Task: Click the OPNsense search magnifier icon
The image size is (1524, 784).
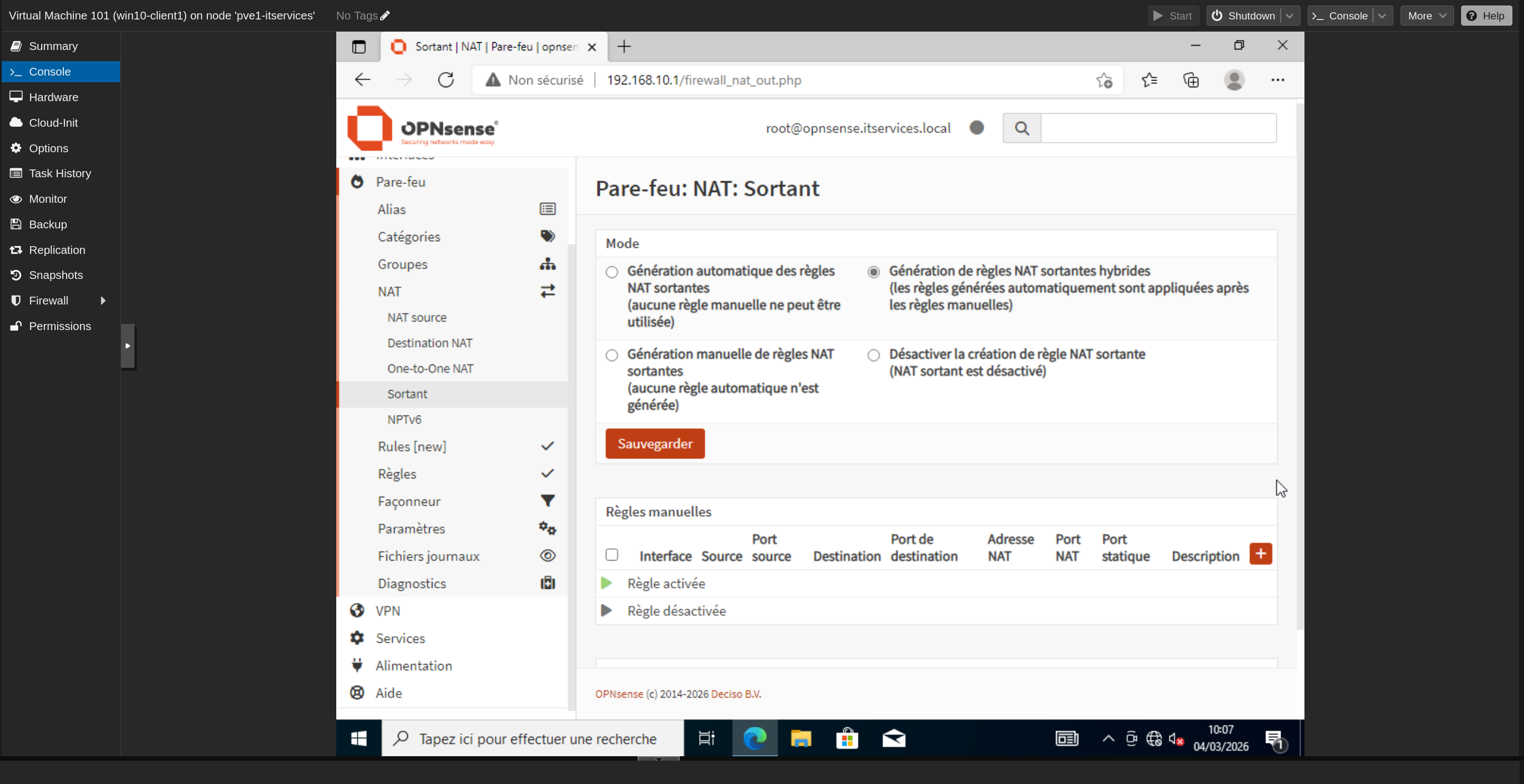Action: click(x=1022, y=128)
